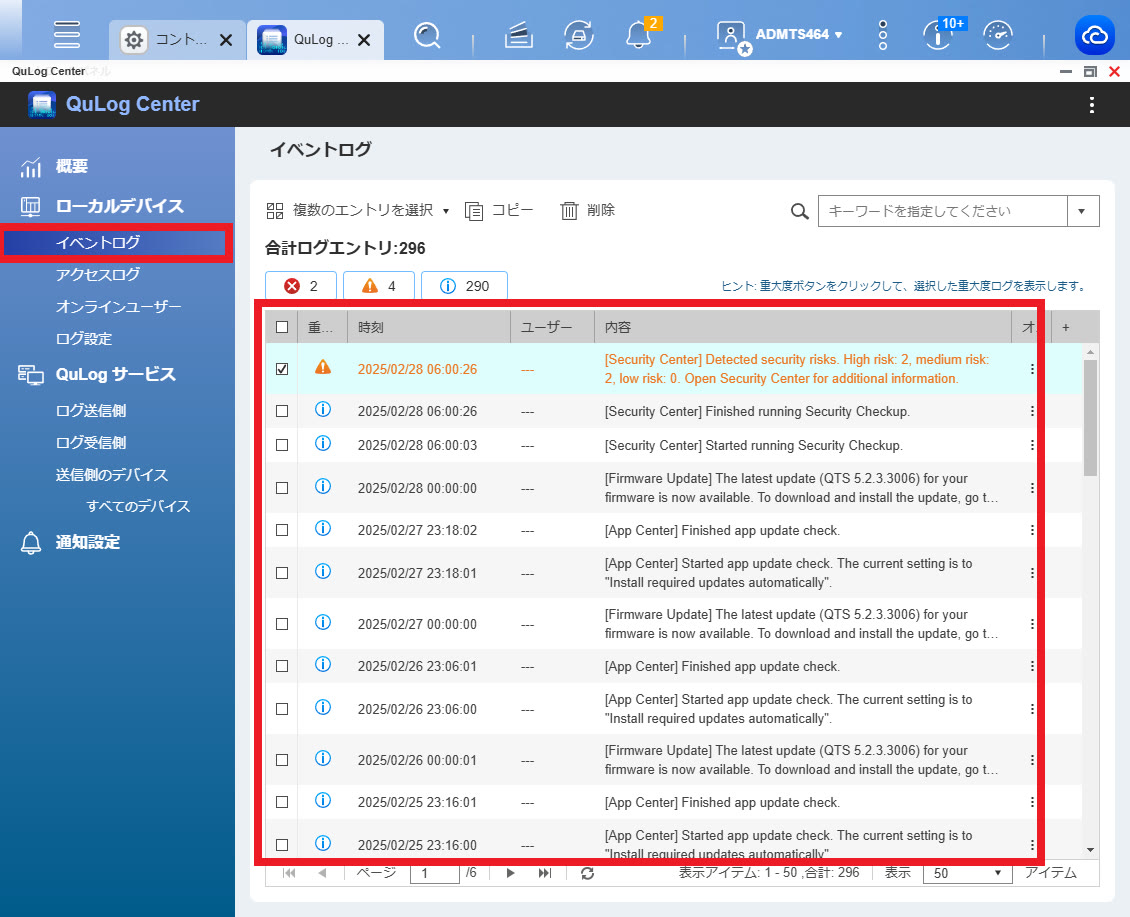Open the main hamburger menu
This screenshot has width=1130, height=917.
point(66,34)
